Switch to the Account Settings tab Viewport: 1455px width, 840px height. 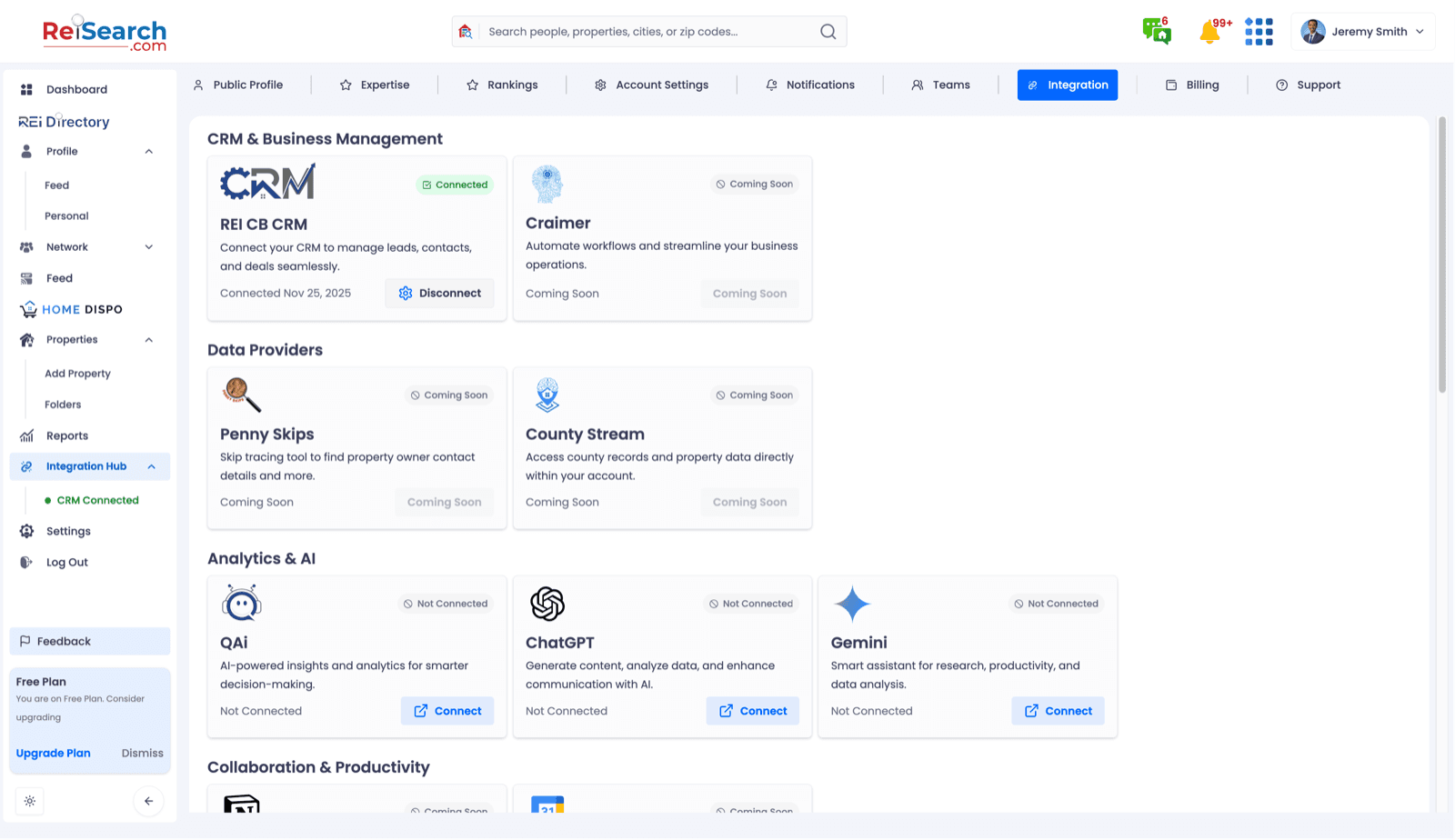point(651,85)
